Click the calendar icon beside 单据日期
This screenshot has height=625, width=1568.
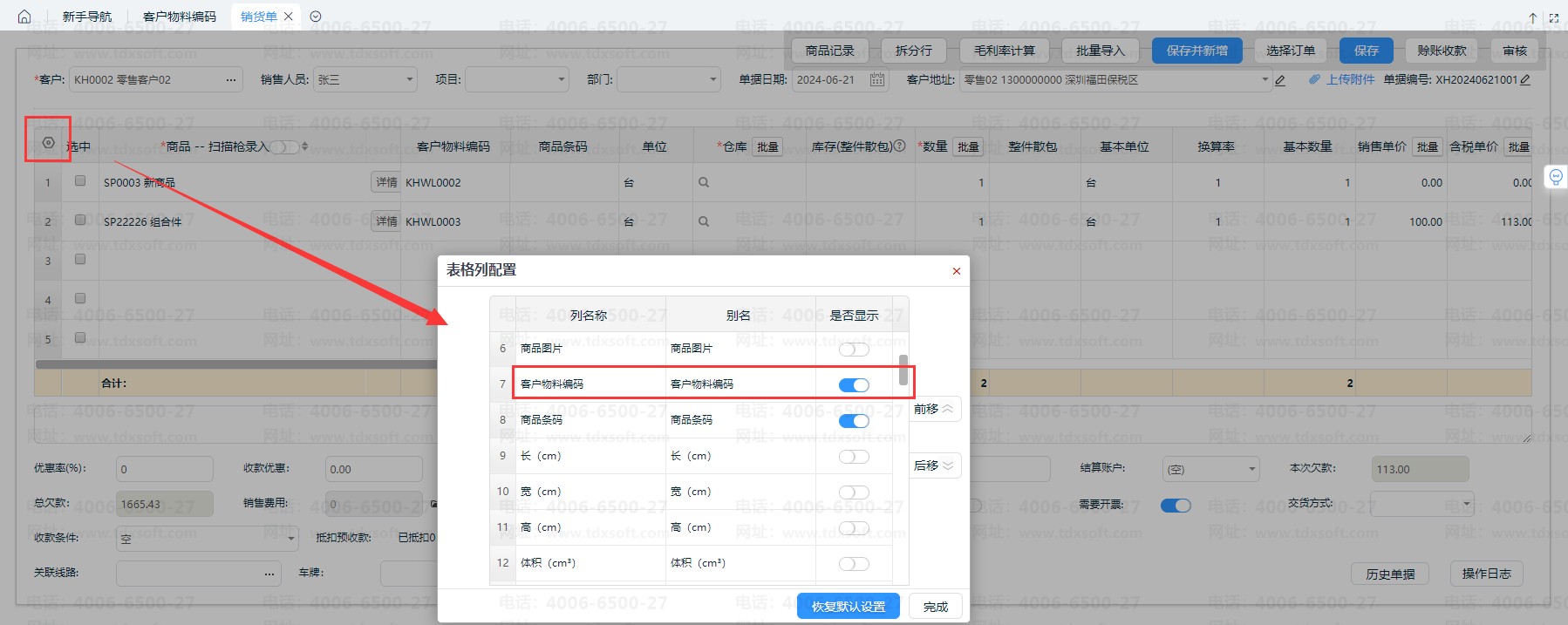tap(877, 80)
